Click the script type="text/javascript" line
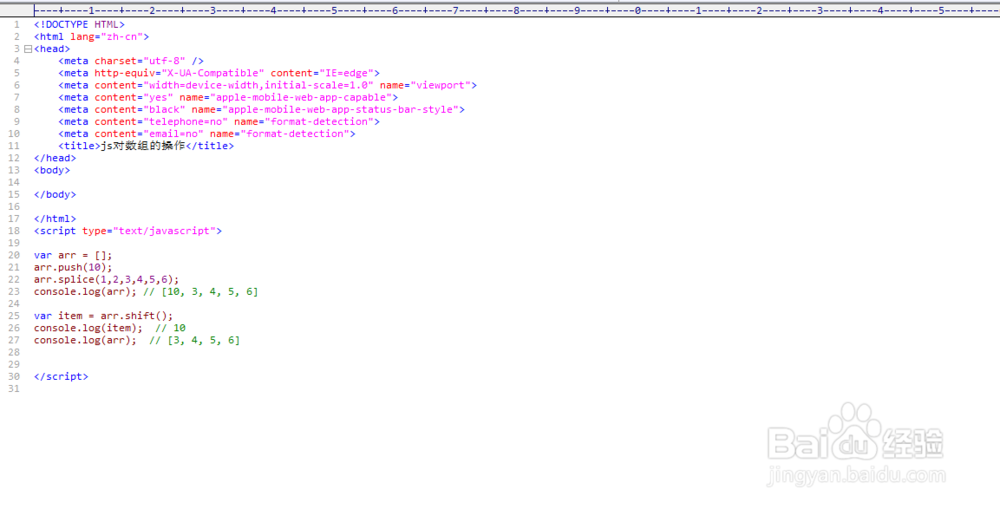 pyautogui.click(x=128, y=231)
